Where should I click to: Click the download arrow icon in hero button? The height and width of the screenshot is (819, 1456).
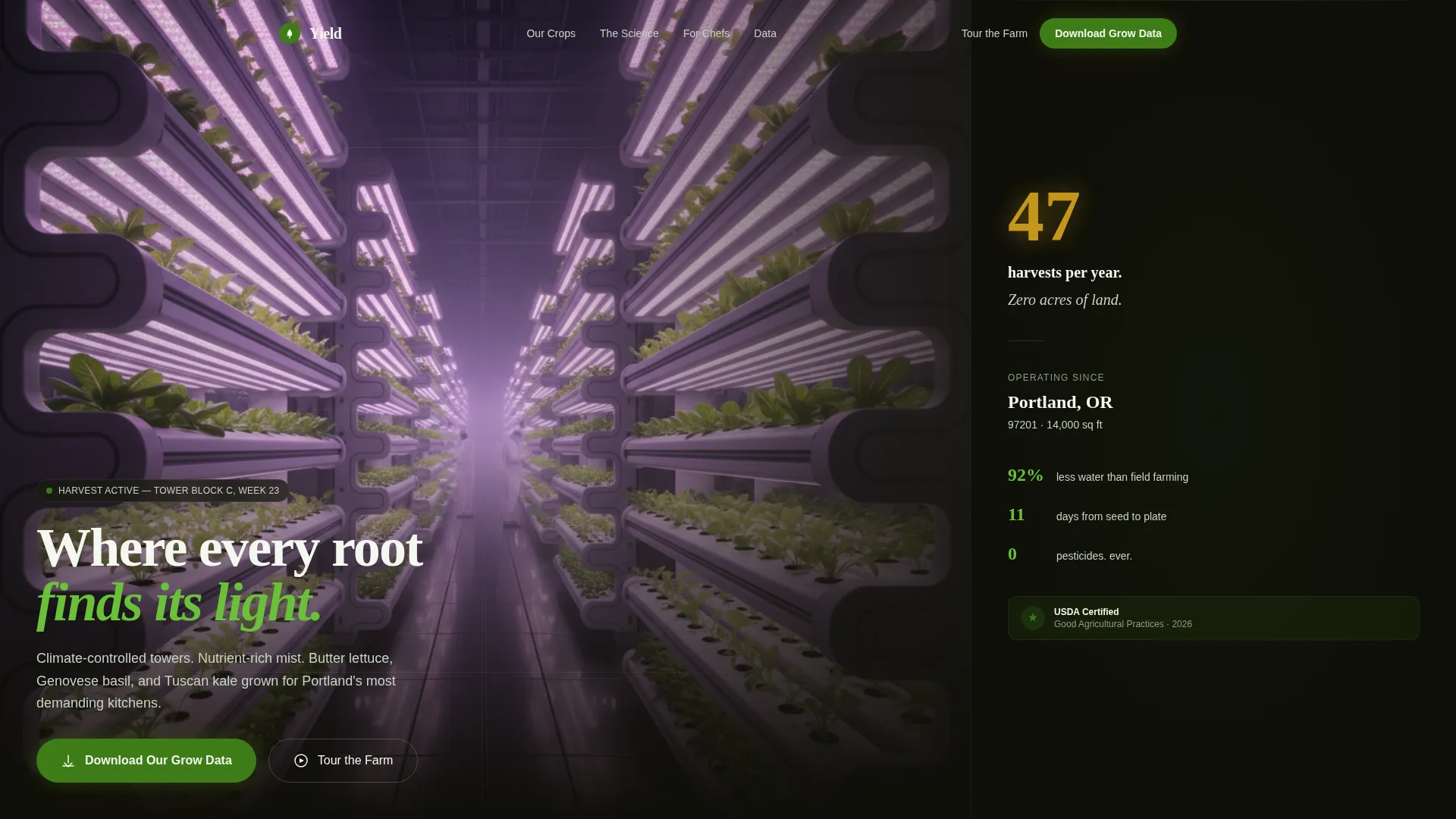pyautogui.click(x=68, y=761)
